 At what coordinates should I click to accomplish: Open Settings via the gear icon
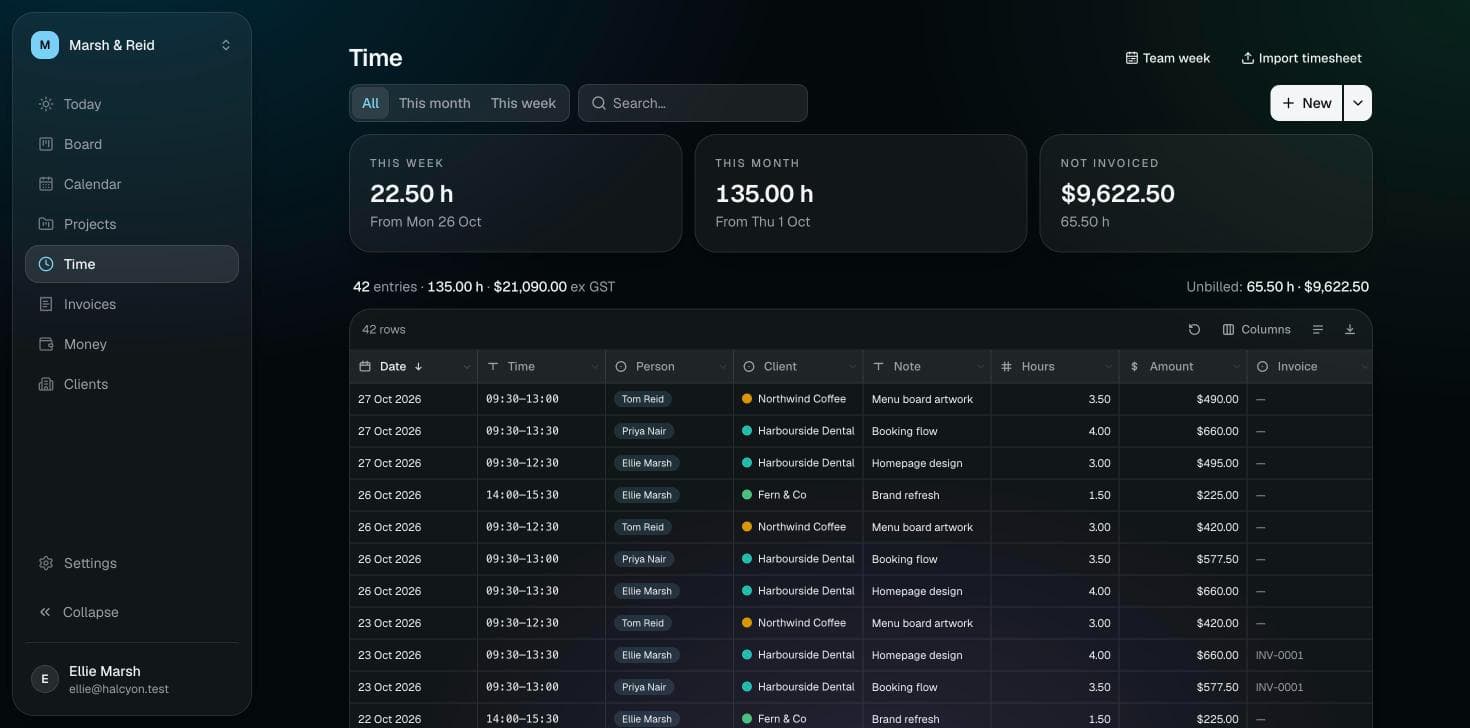[46, 563]
